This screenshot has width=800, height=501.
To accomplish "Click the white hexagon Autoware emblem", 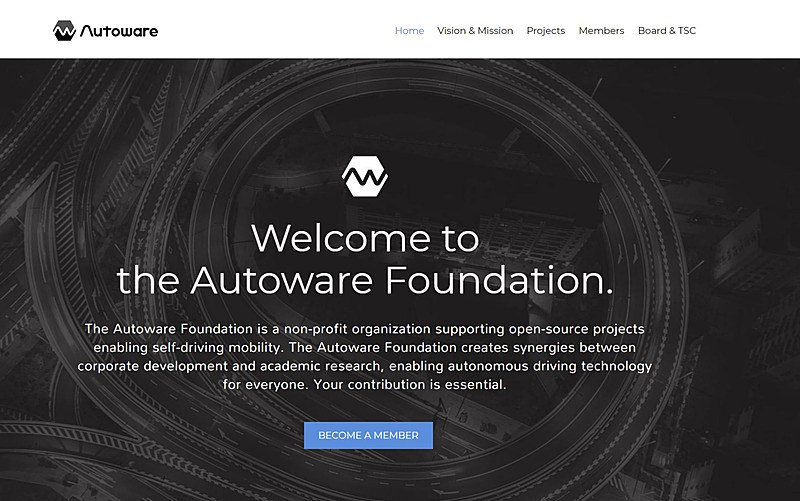I will pyautogui.click(x=365, y=177).
